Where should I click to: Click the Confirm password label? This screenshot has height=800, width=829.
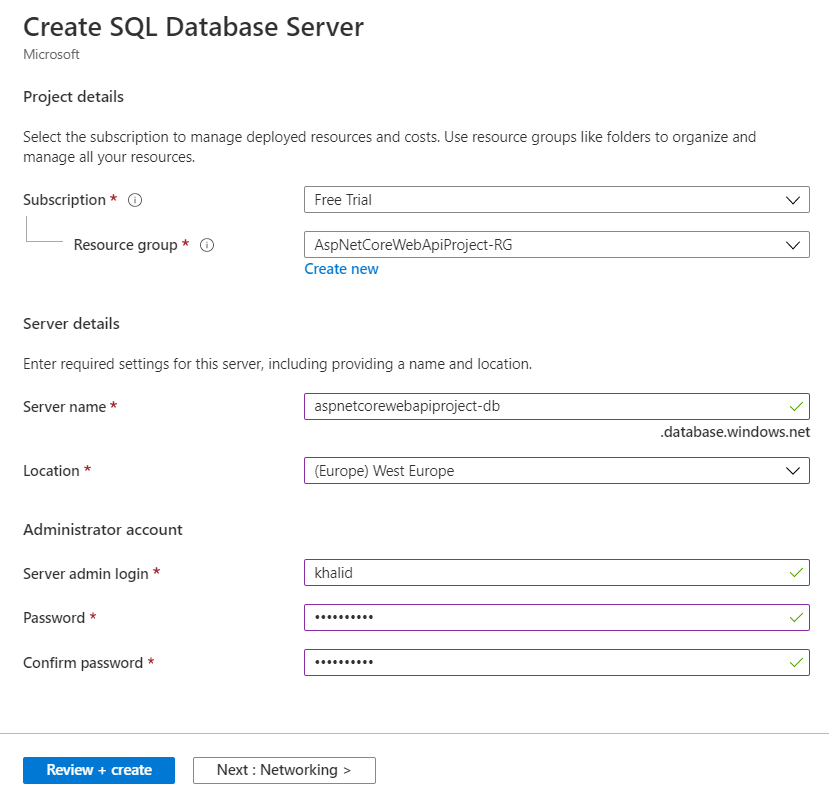(x=83, y=663)
